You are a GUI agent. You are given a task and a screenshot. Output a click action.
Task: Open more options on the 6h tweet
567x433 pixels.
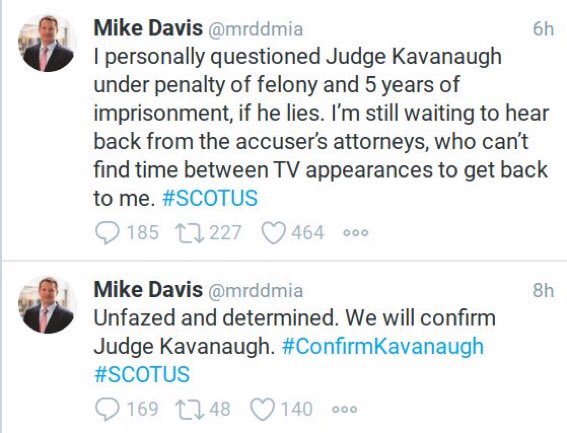point(355,233)
